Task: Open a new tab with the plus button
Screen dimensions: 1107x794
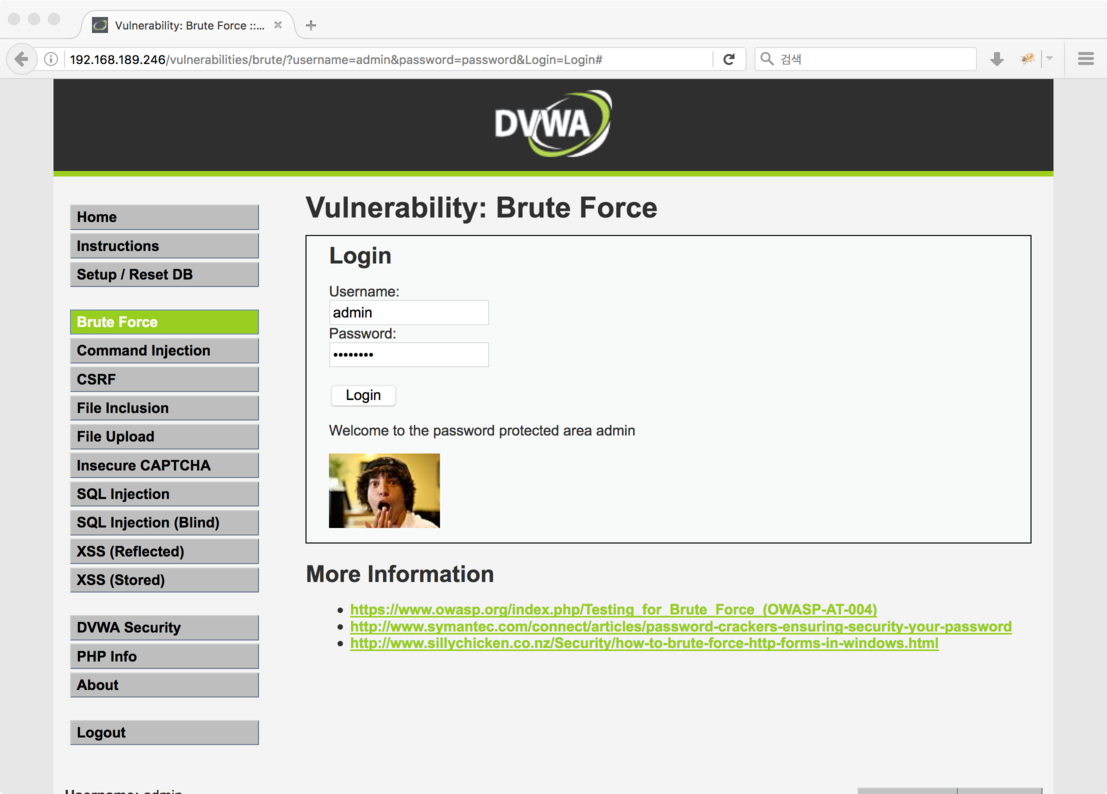Action: pyautogui.click(x=311, y=25)
